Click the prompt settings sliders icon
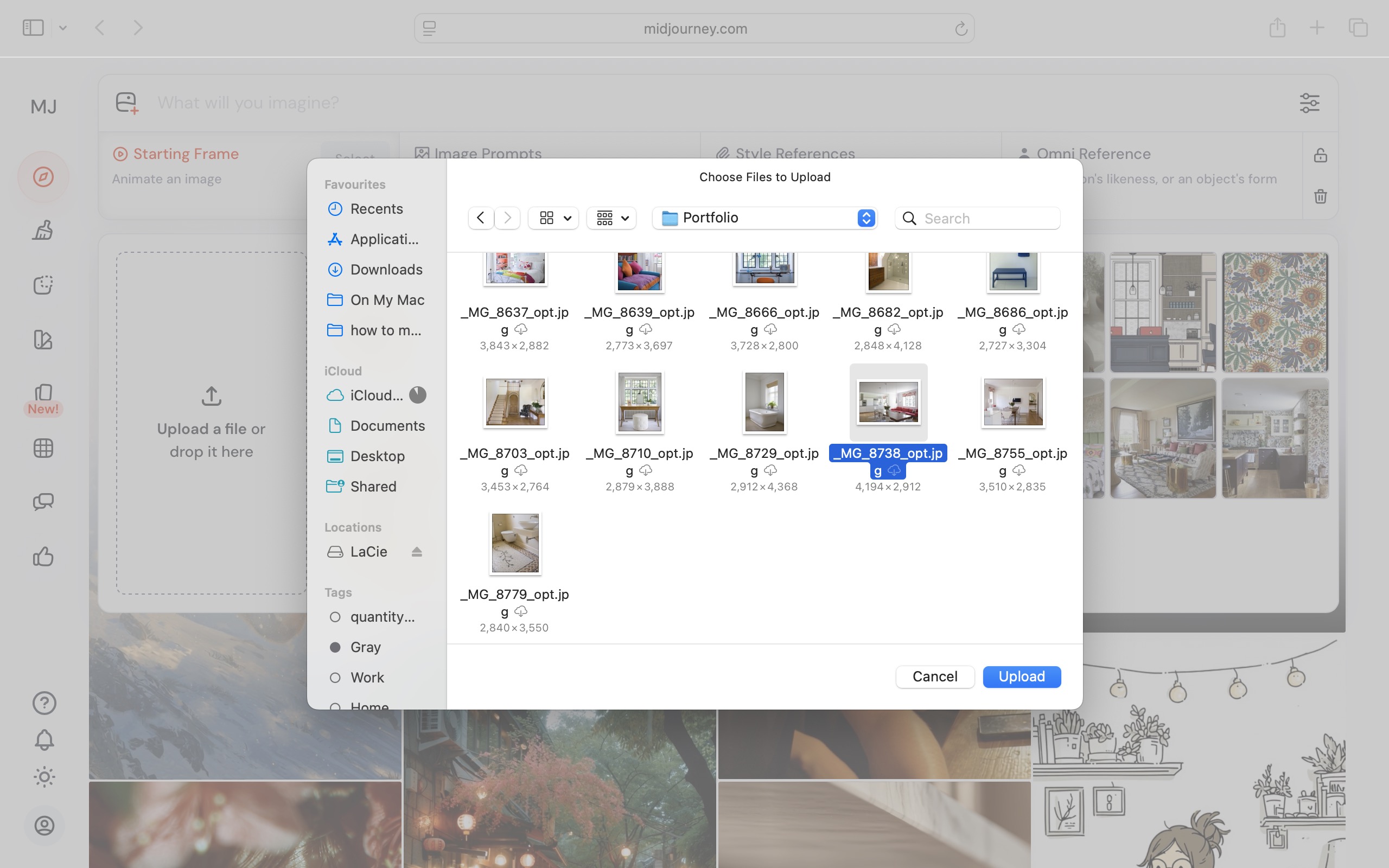This screenshot has width=1389, height=868. 1309,103
